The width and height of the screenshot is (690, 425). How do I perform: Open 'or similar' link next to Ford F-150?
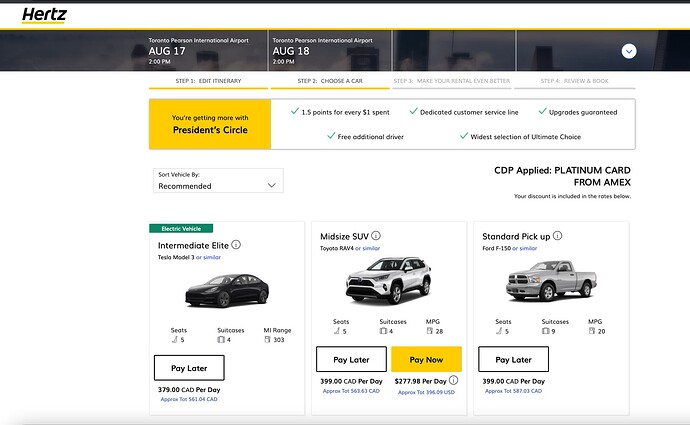(525, 249)
